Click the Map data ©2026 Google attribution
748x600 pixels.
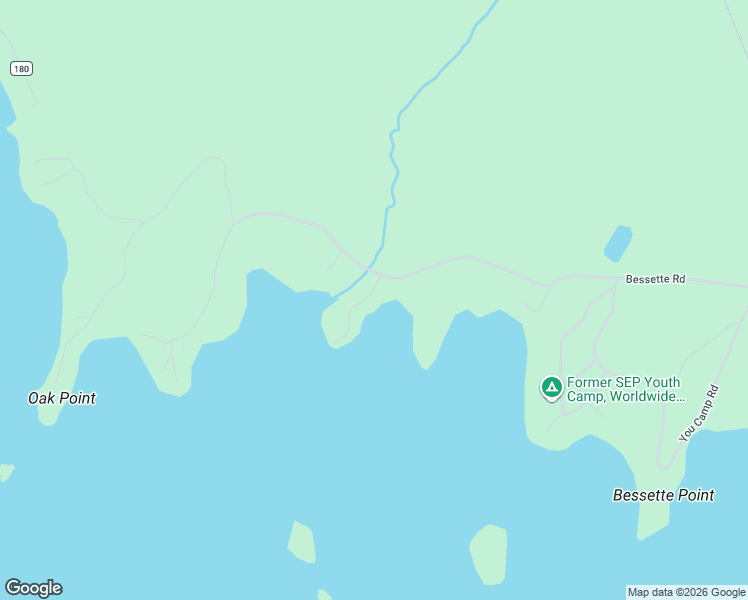(x=686, y=592)
